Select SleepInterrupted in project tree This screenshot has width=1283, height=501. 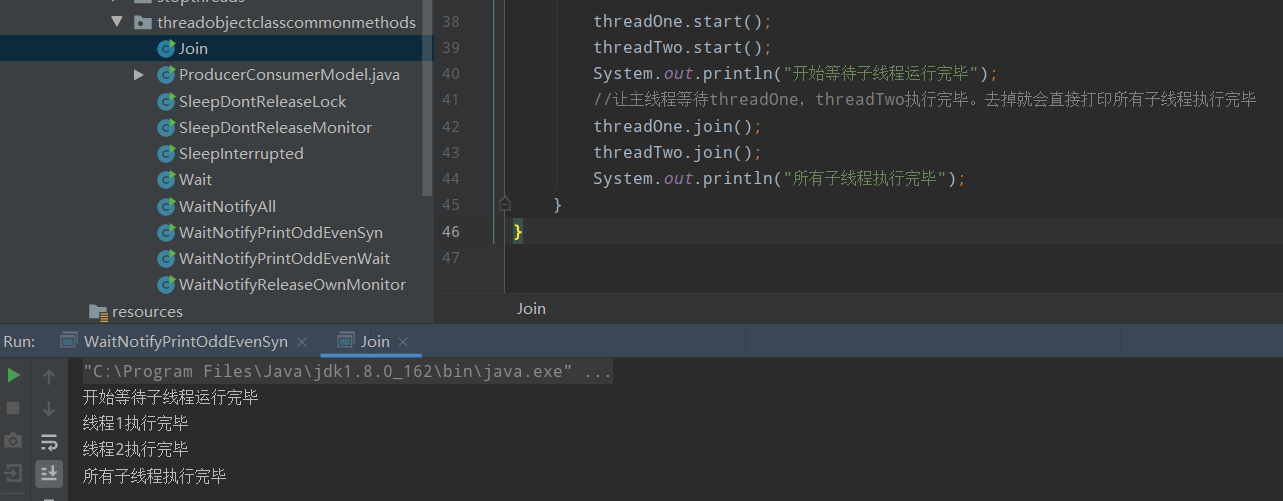pyautogui.click(x=241, y=153)
